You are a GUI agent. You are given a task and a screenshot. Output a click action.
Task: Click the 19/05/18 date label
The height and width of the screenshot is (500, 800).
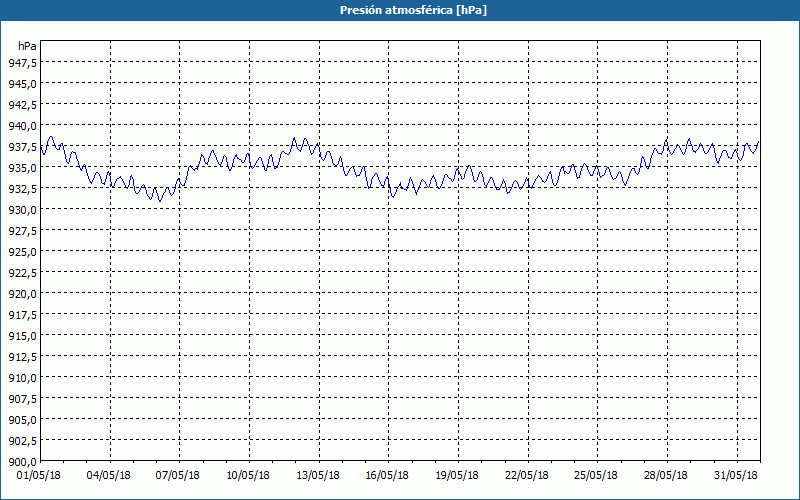457,476
